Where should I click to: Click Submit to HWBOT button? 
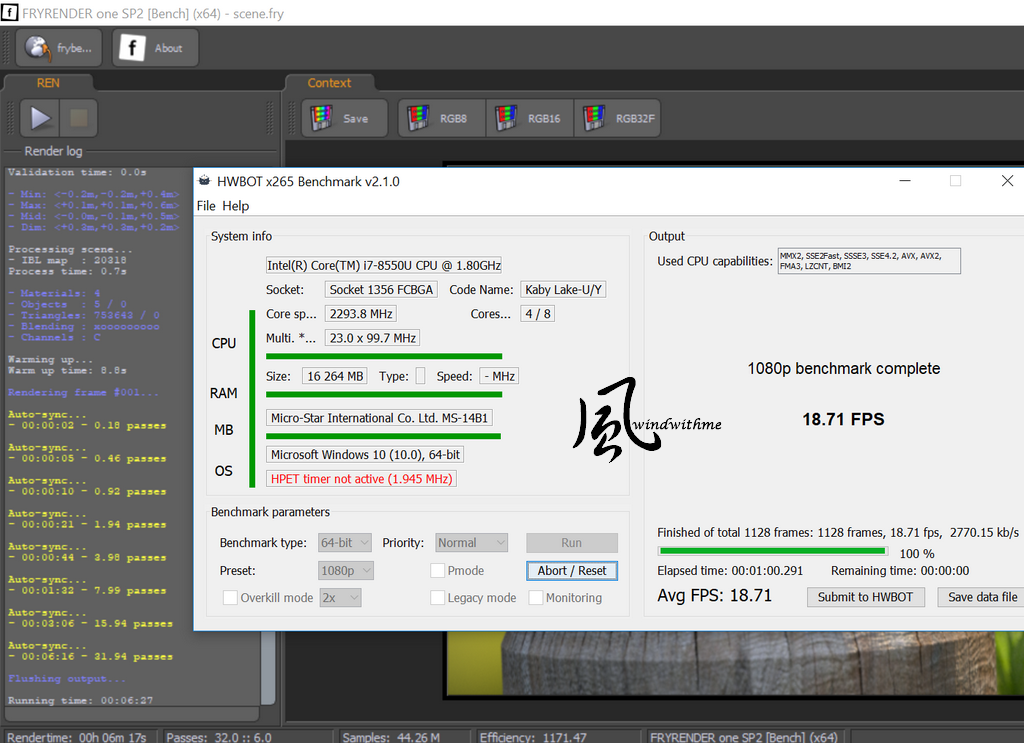(x=865, y=597)
